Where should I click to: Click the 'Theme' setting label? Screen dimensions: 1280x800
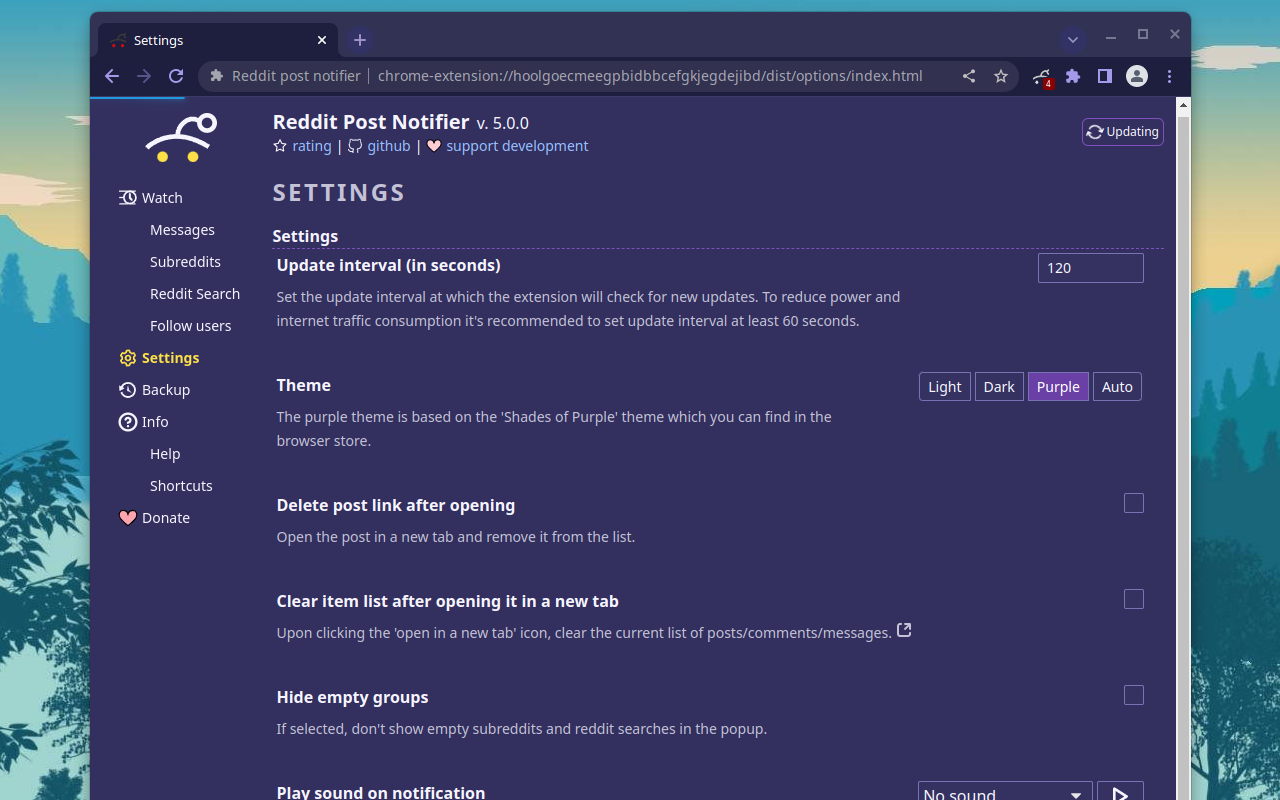click(304, 385)
